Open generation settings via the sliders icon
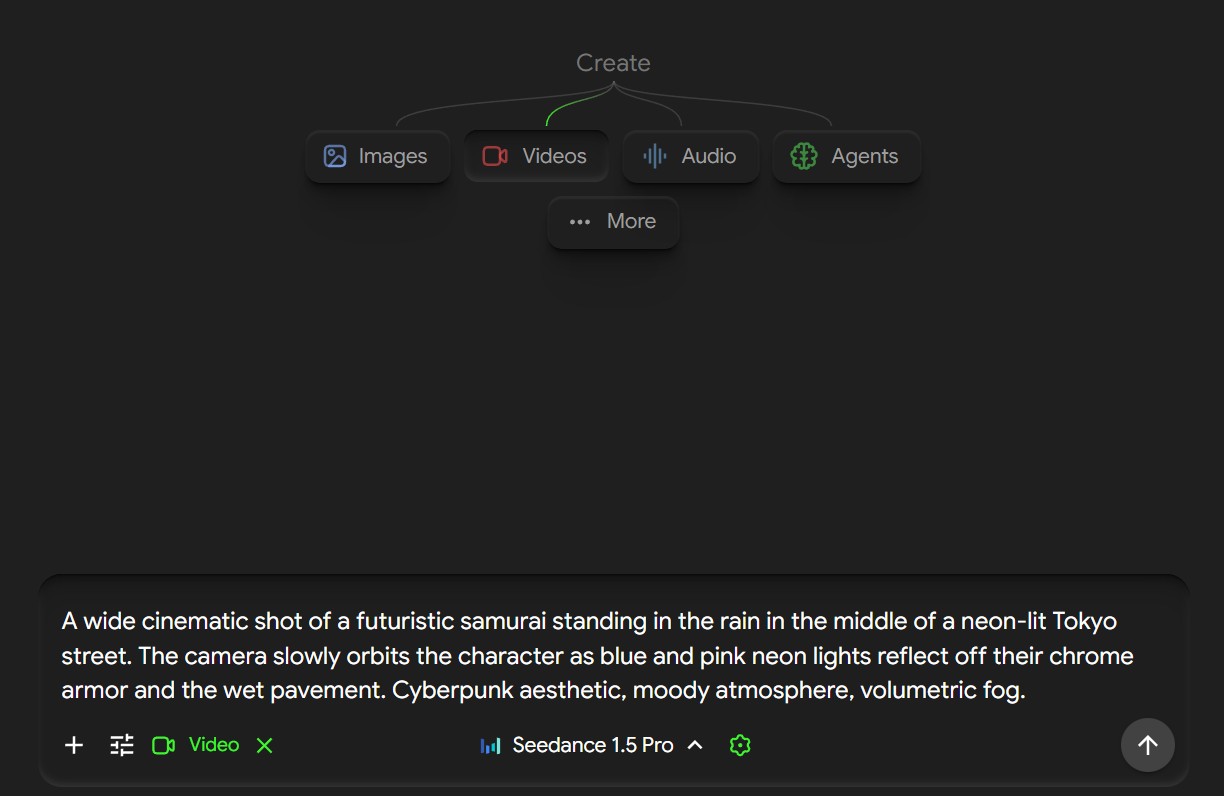The height and width of the screenshot is (796, 1224). 120,745
